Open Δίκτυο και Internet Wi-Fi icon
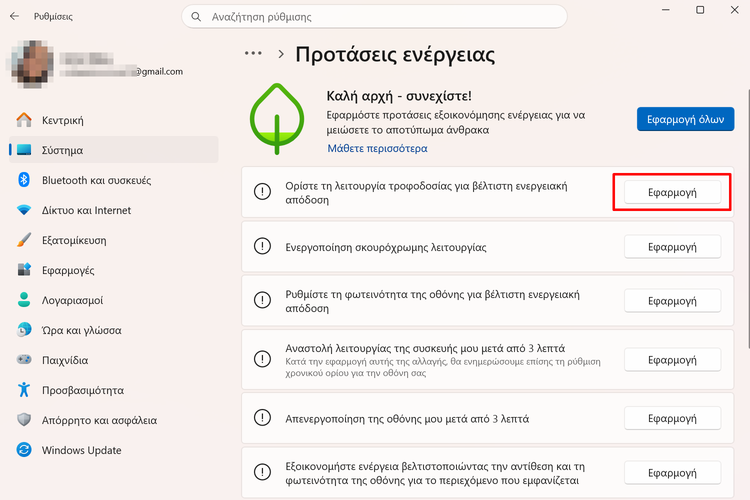 [25, 210]
